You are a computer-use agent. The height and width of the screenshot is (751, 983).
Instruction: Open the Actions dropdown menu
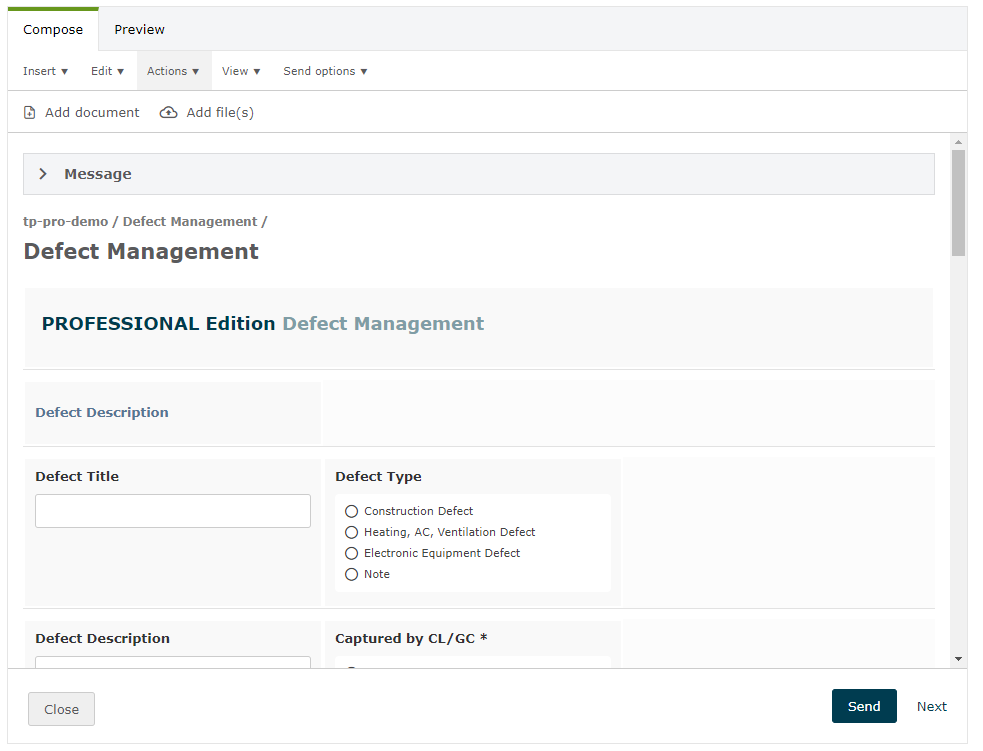point(173,72)
